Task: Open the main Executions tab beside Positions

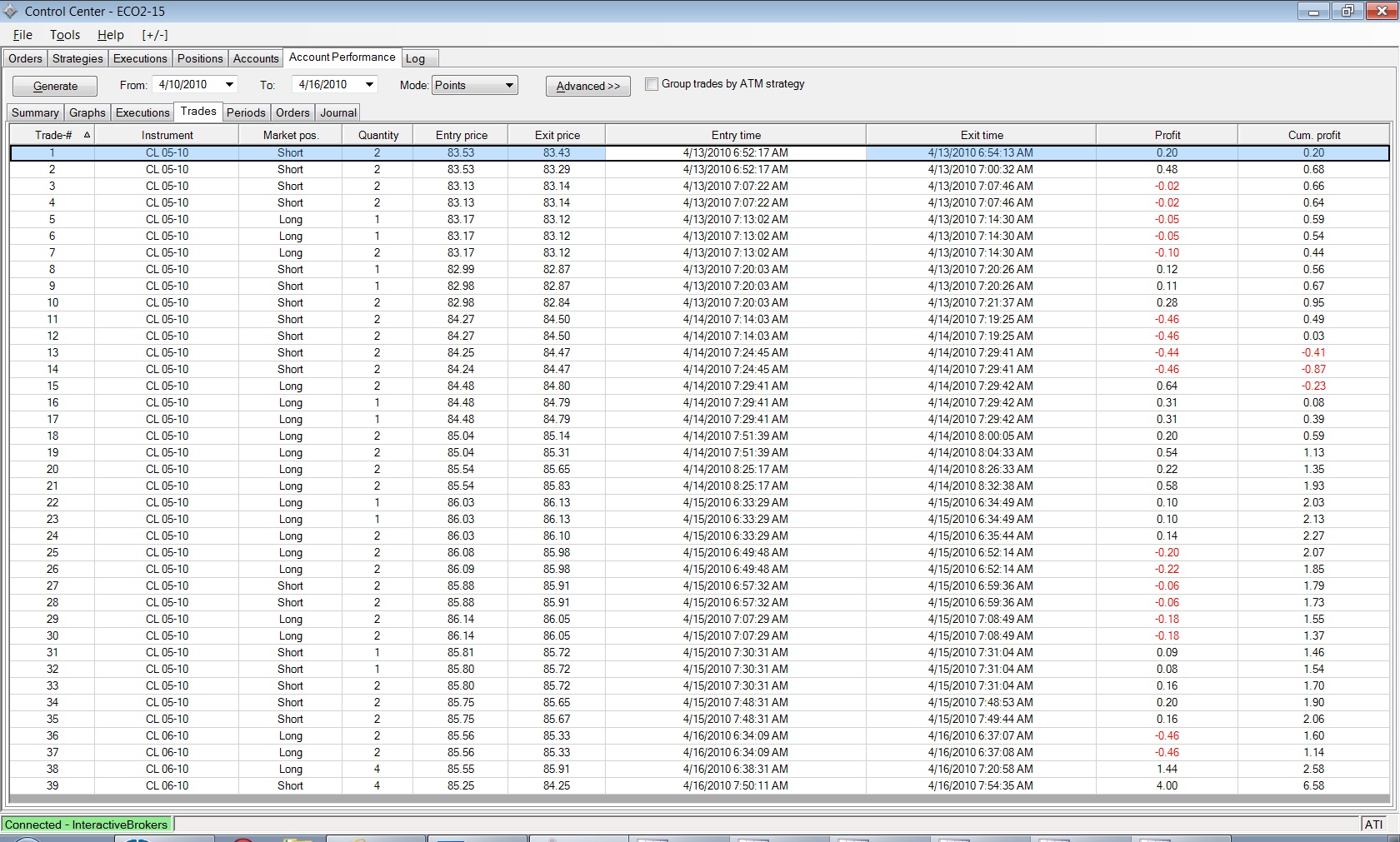Action: point(140,58)
